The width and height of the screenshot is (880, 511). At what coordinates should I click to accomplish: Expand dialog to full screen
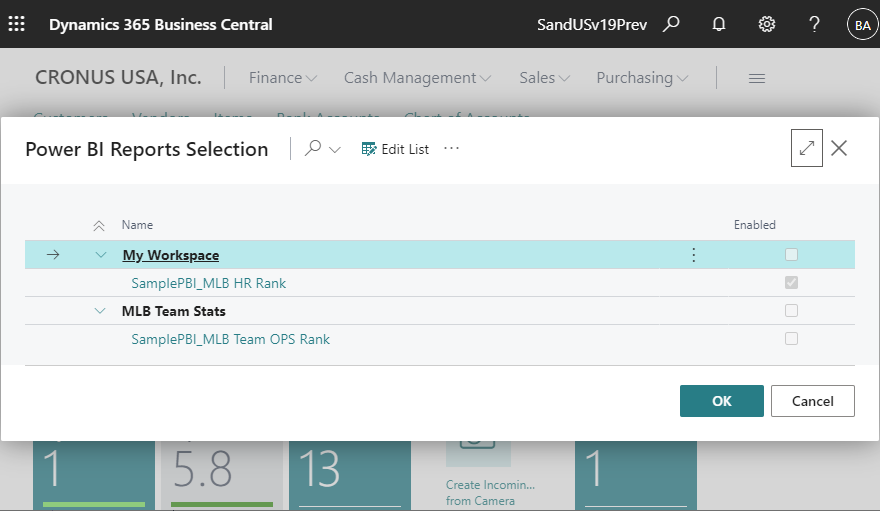(x=806, y=148)
